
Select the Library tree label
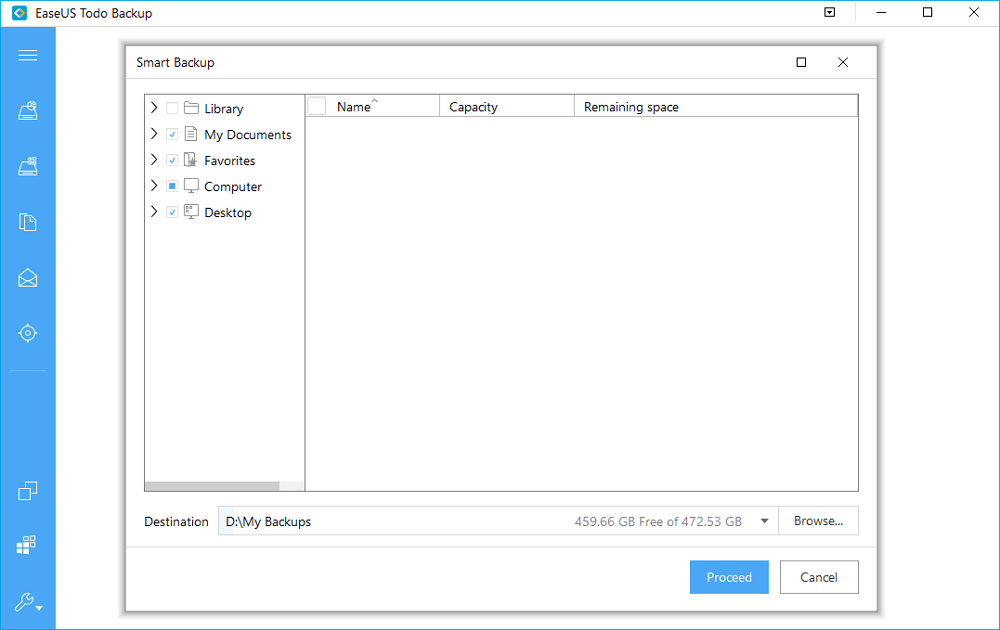(x=224, y=108)
